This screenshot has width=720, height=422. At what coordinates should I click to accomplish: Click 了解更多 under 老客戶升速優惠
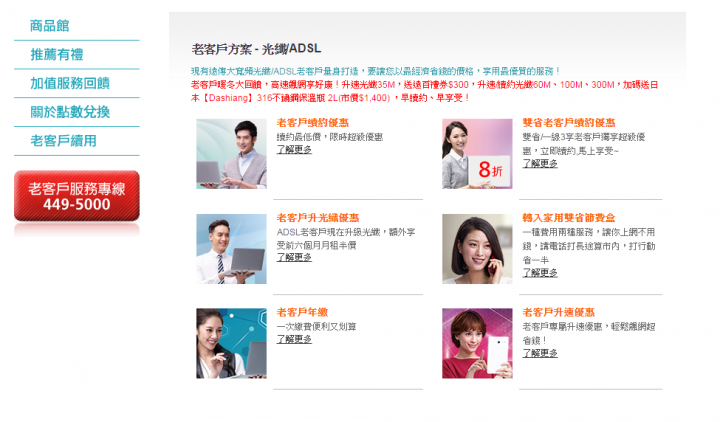click(x=540, y=354)
